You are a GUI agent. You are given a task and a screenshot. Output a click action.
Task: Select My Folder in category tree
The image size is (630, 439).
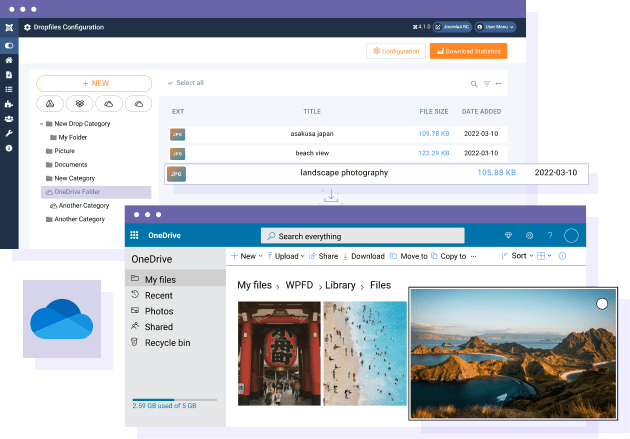point(69,137)
